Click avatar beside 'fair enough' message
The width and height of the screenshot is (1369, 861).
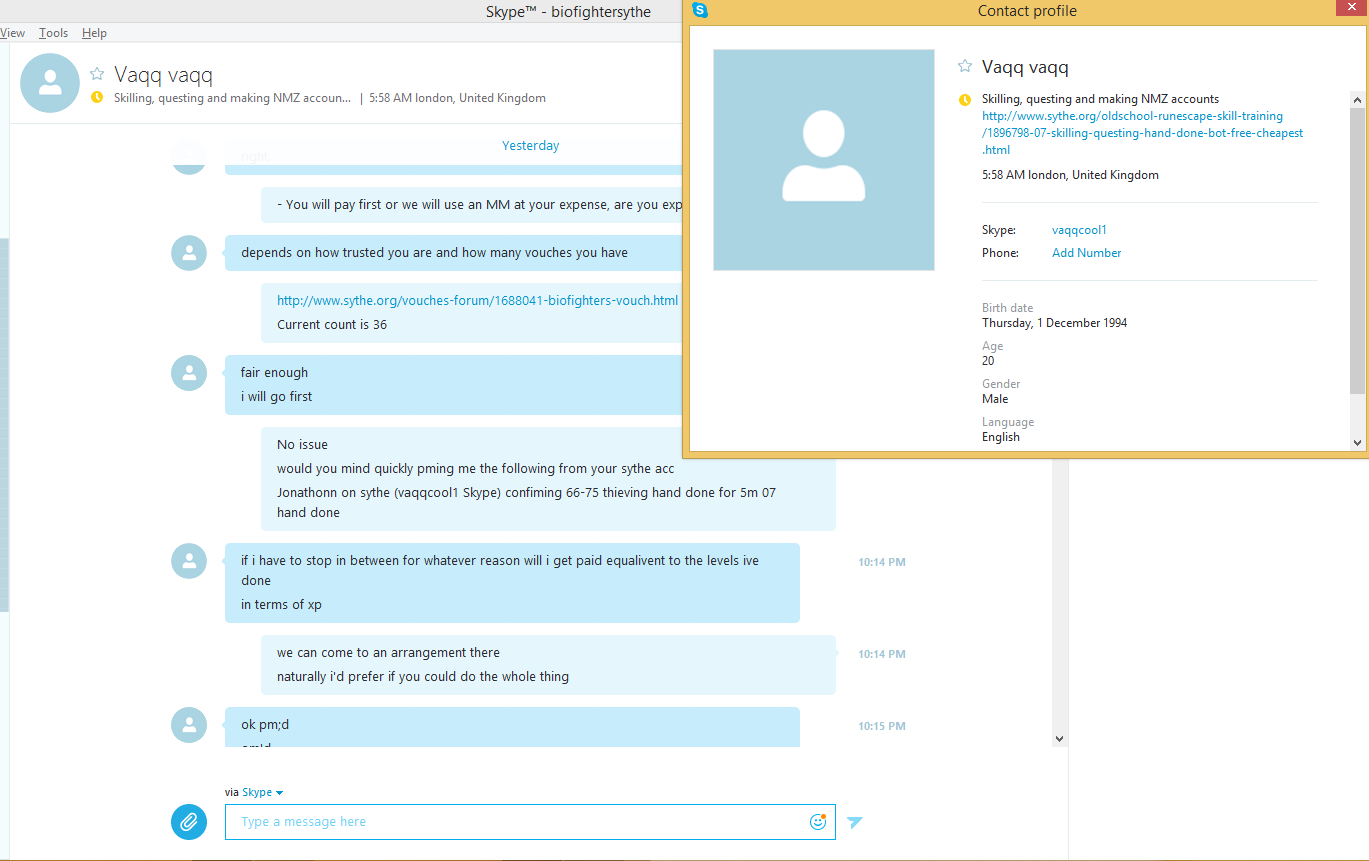click(x=189, y=373)
